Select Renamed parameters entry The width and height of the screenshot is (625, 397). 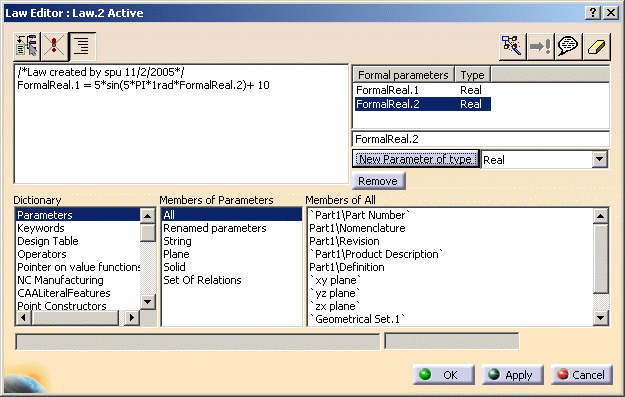click(232, 228)
